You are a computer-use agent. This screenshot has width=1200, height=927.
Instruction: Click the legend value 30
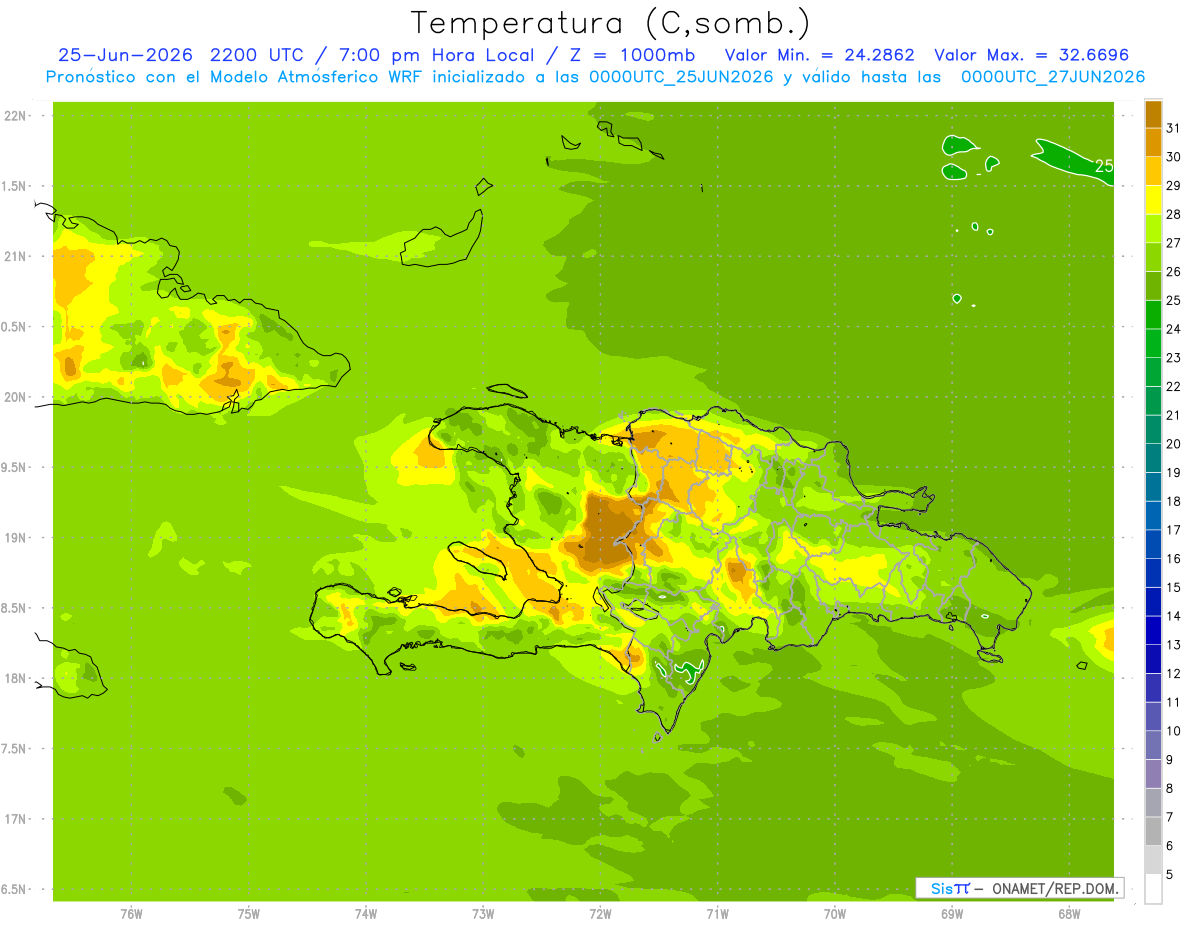(1174, 157)
